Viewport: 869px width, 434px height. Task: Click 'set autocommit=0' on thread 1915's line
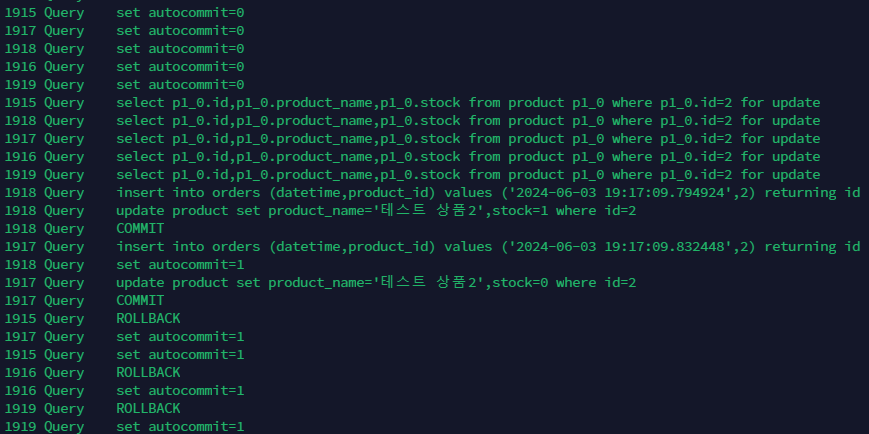tap(180, 13)
